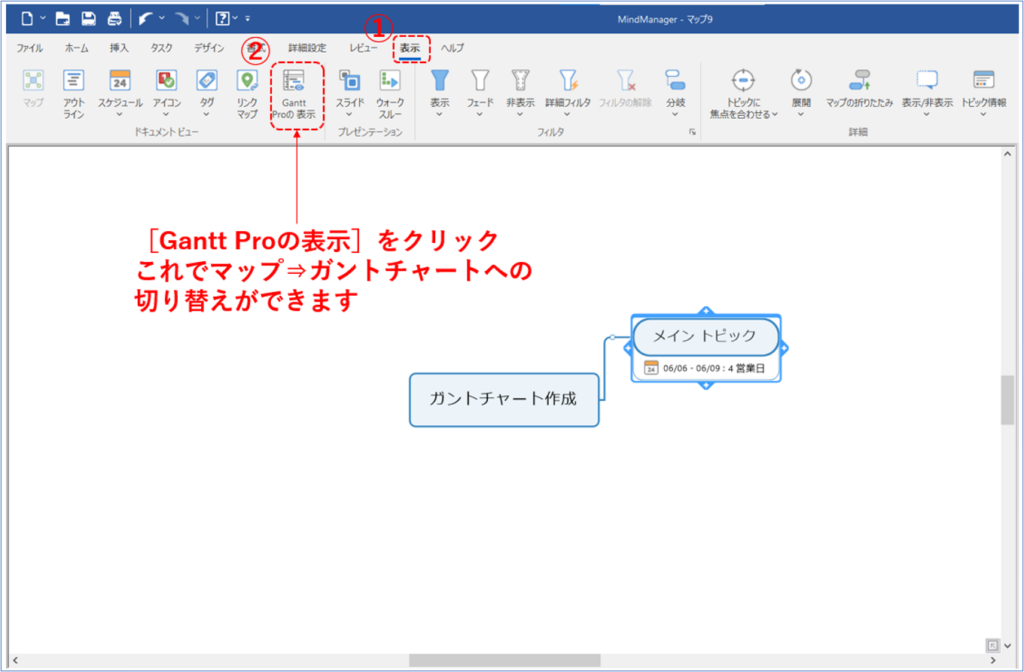Print the map with the printer icon
Image resolution: width=1024 pixels, height=672 pixels.
(114, 18)
